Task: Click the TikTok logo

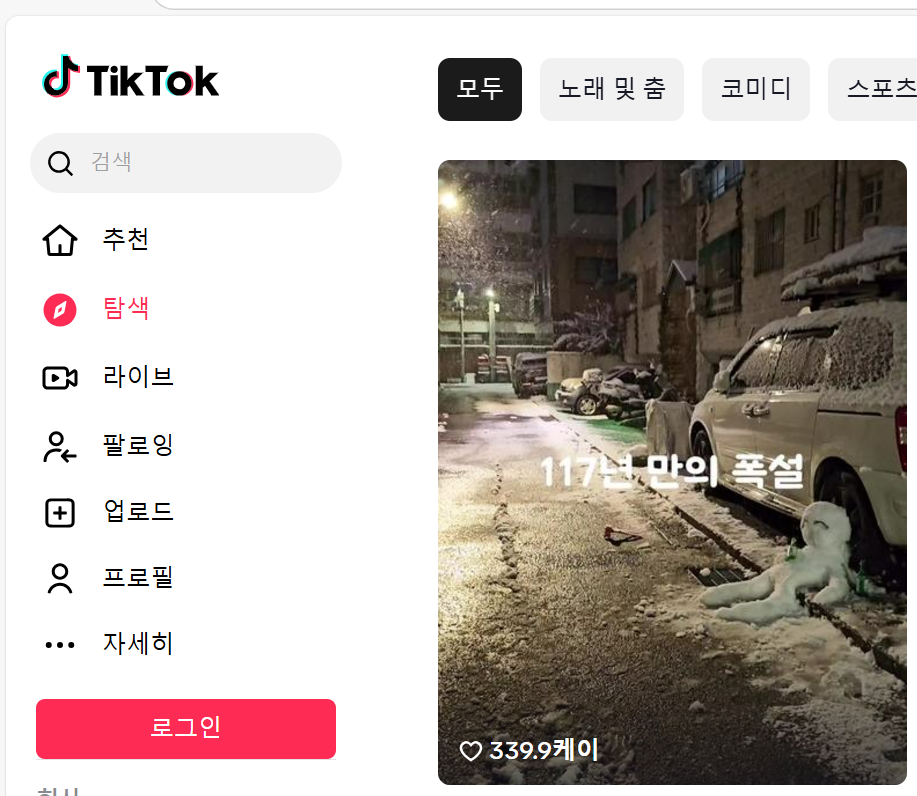Action: pyautogui.click(x=130, y=77)
